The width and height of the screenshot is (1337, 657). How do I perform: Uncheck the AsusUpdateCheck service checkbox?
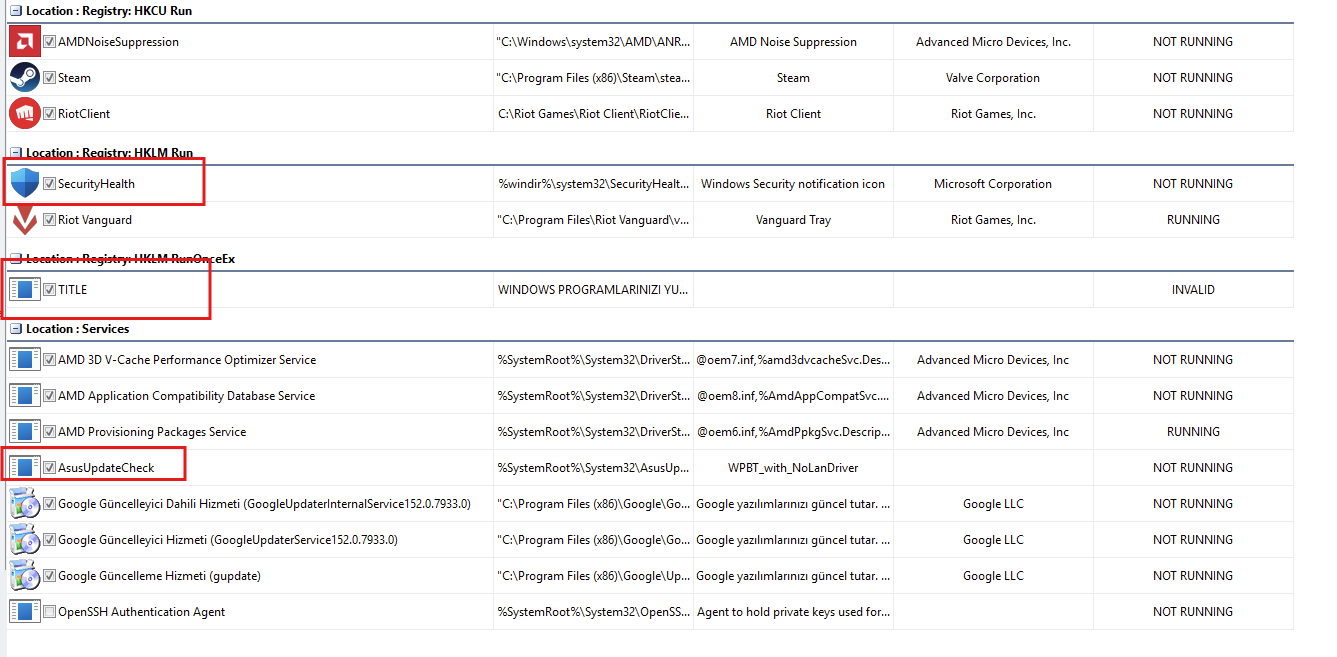click(49, 468)
